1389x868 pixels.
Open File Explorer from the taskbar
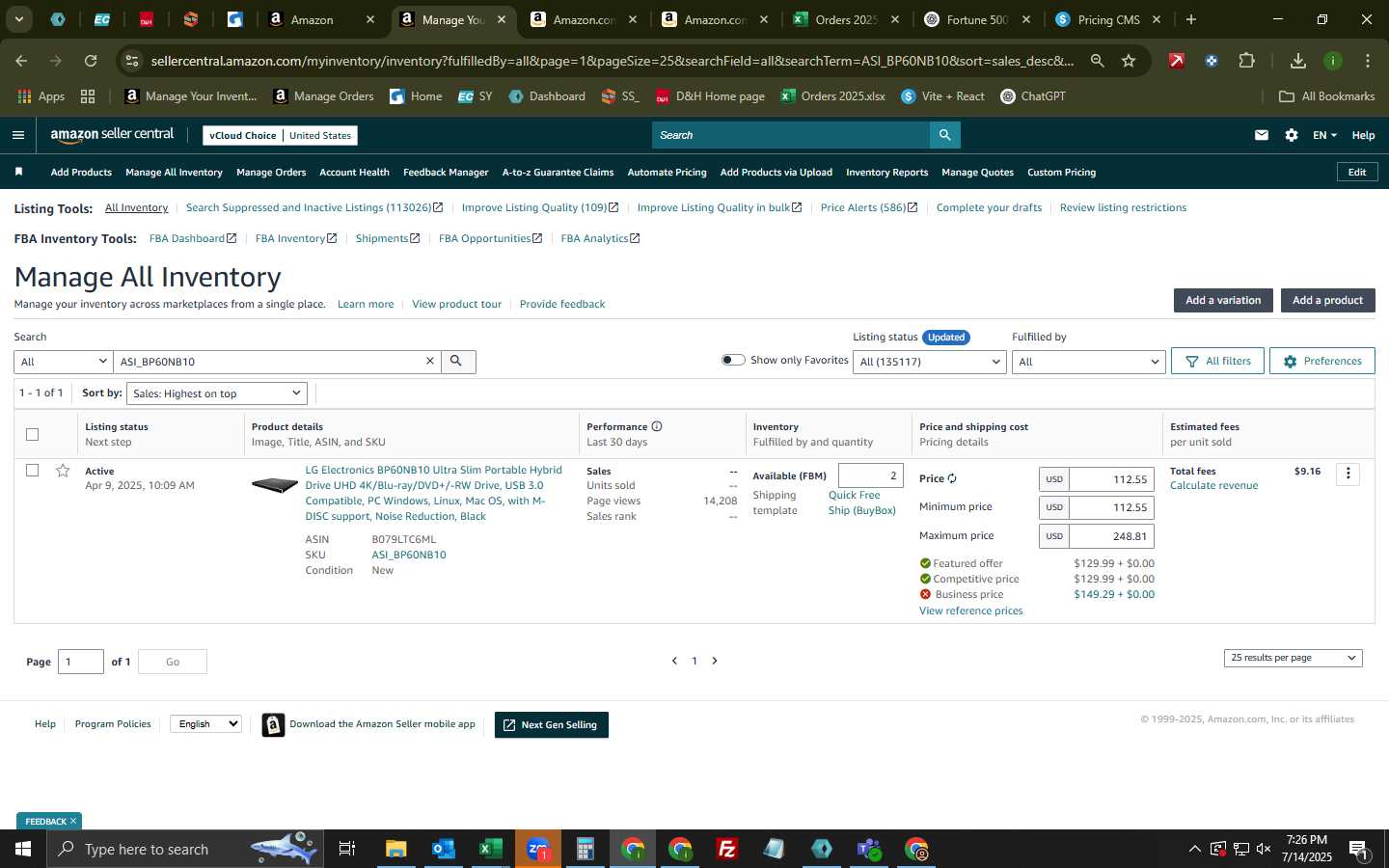point(396,849)
